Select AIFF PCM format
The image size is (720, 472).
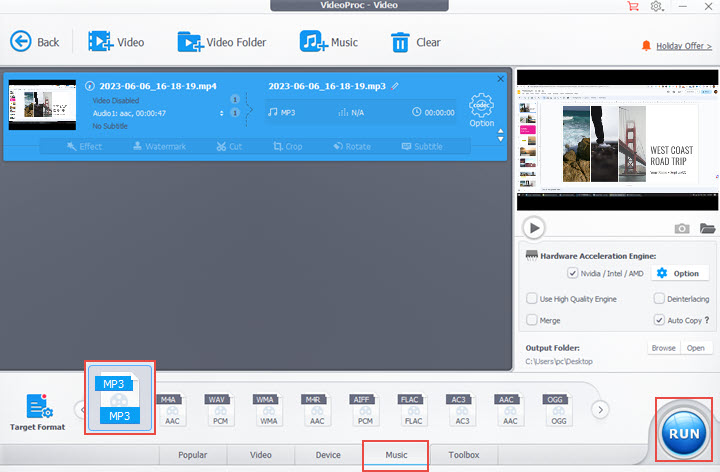click(365, 410)
